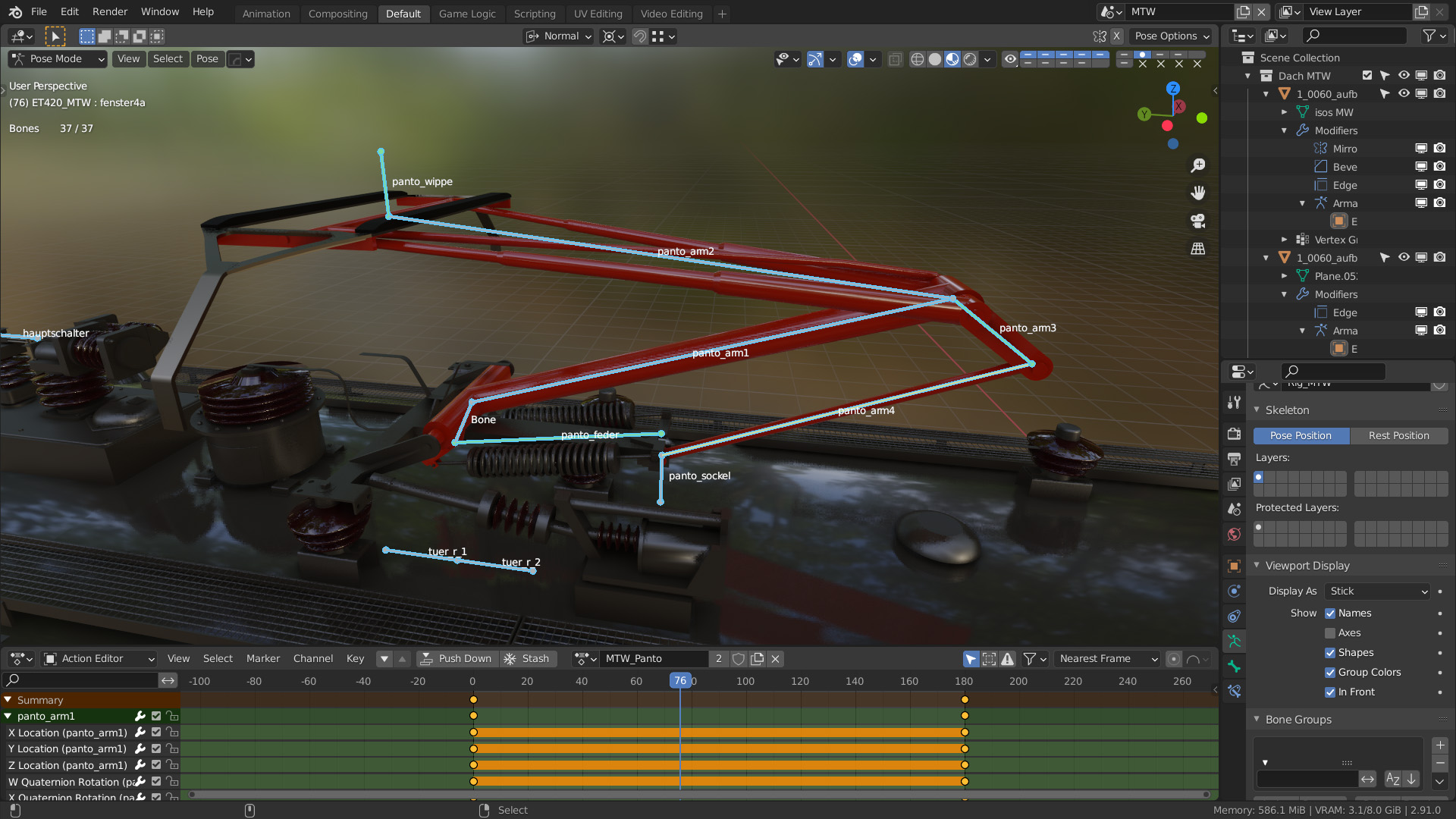This screenshot has width=1456, height=819.
Task: Open Object Data armature properties tab
Action: tap(1235, 641)
